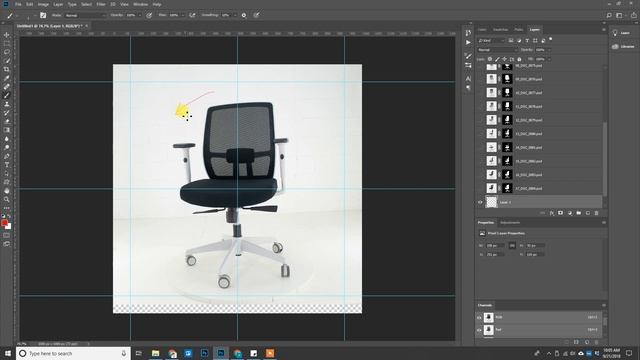The width and height of the screenshot is (640, 360).
Task: Toggle the RGB channel eye icon
Action: click(x=479, y=318)
